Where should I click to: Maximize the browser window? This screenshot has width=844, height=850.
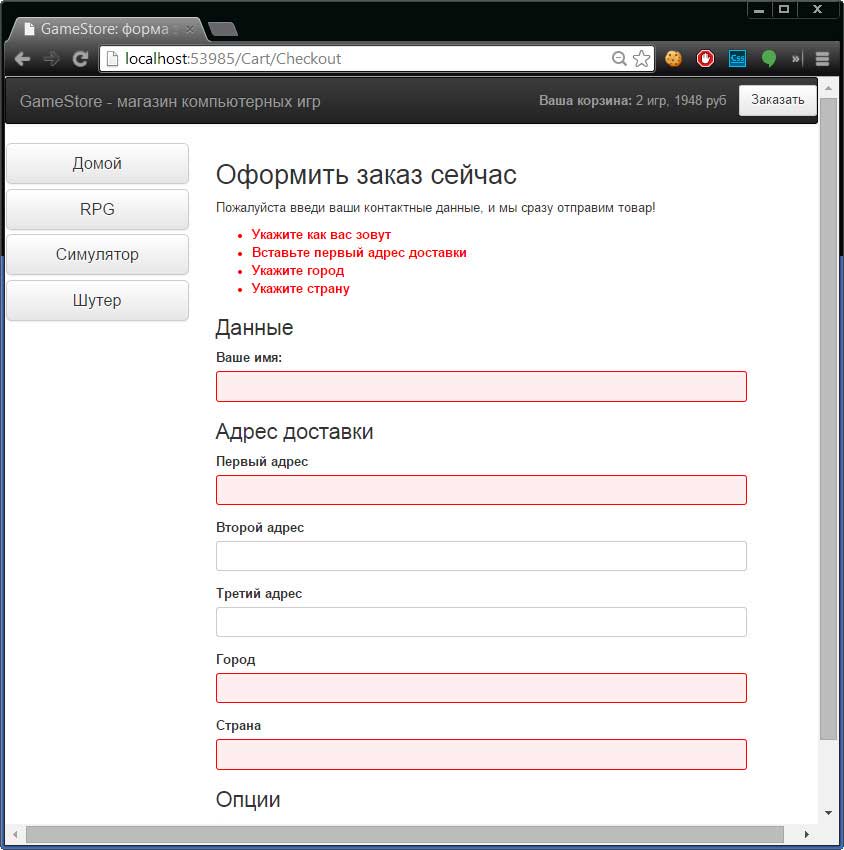(x=784, y=10)
